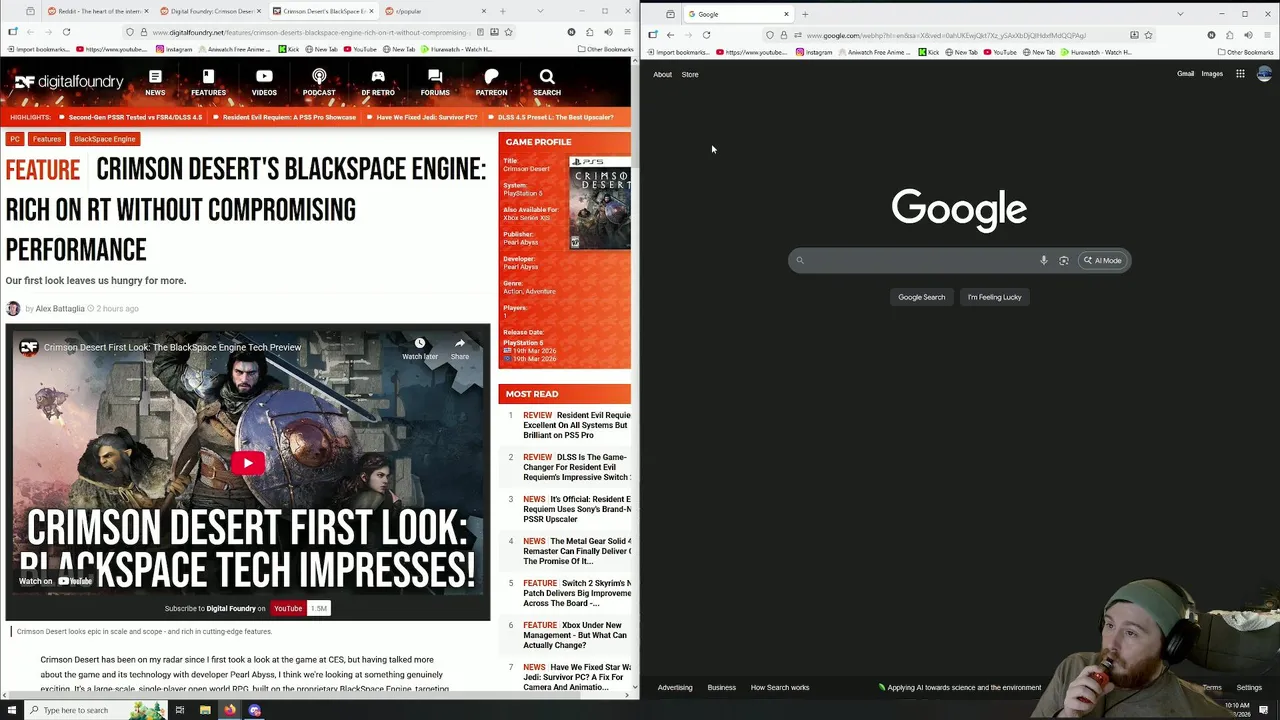This screenshot has height=720, width=1280.
Task: Bookmark the Google page with star
Action: 1148,35
